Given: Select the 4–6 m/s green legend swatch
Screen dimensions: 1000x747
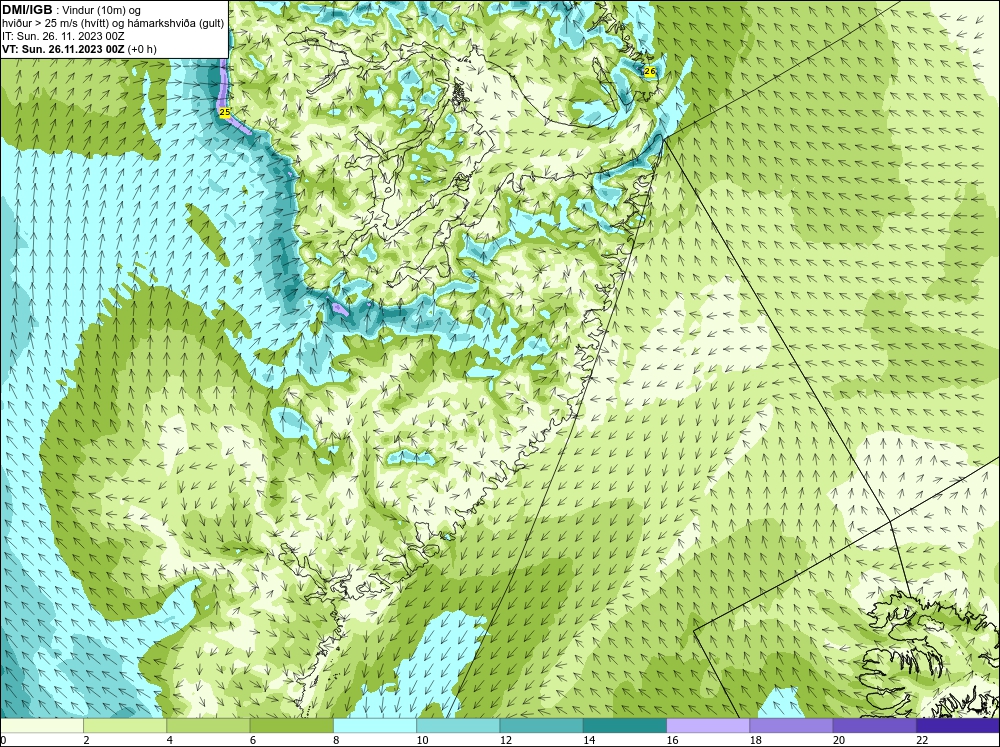Looking at the screenshot, I should [x=209, y=725].
